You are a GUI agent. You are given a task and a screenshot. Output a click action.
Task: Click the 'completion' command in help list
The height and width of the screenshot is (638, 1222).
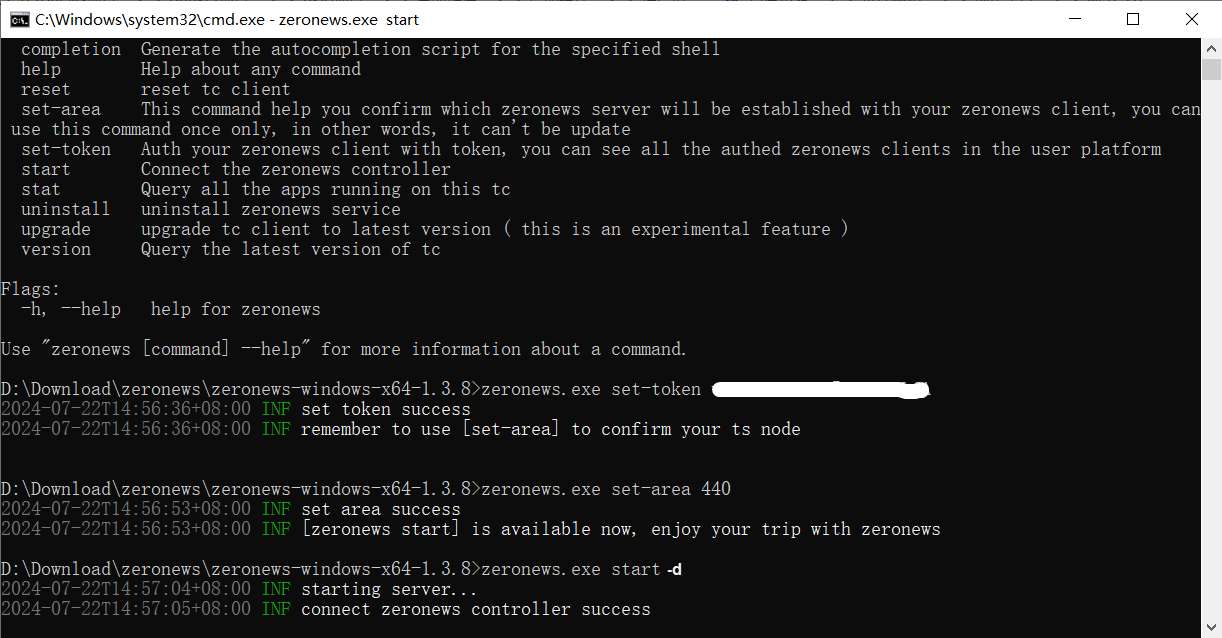click(71, 49)
